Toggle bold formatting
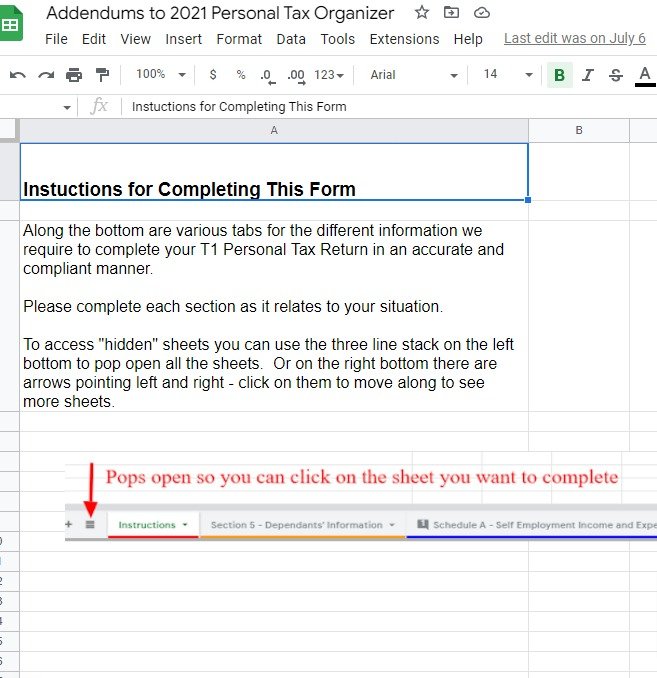This screenshot has width=657, height=678. click(x=560, y=75)
